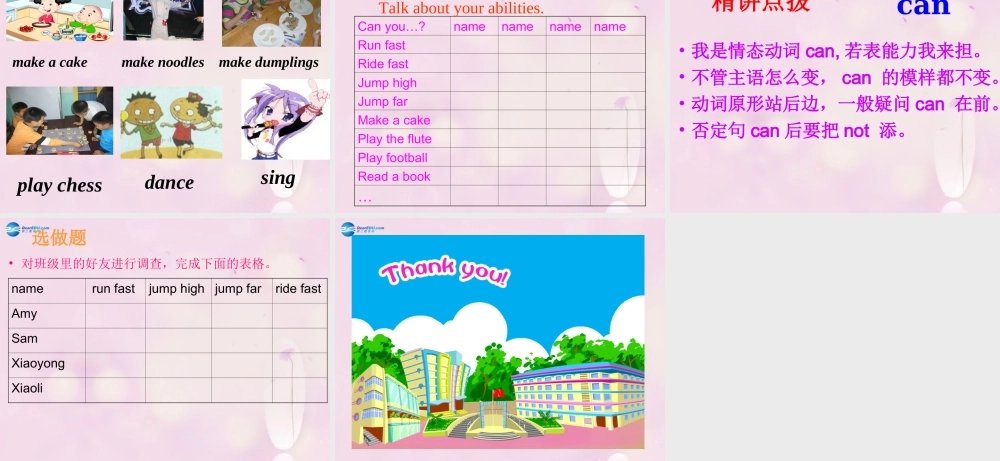Click Amy's empty 'run fast' cell
The image size is (1000, 461).
point(115,316)
